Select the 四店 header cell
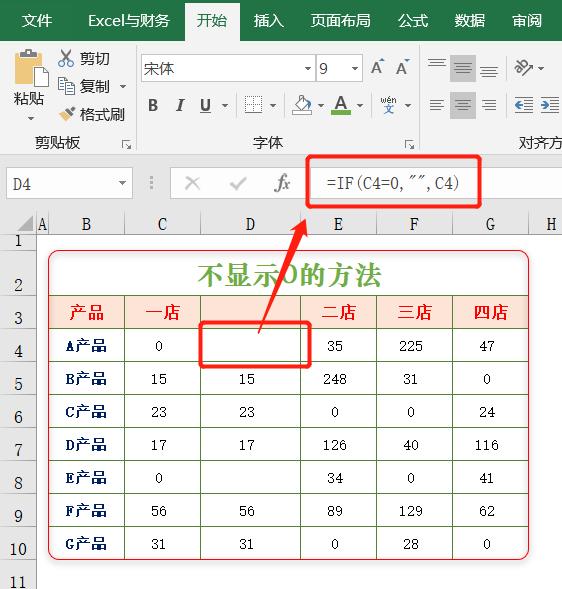 (x=490, y=312)
